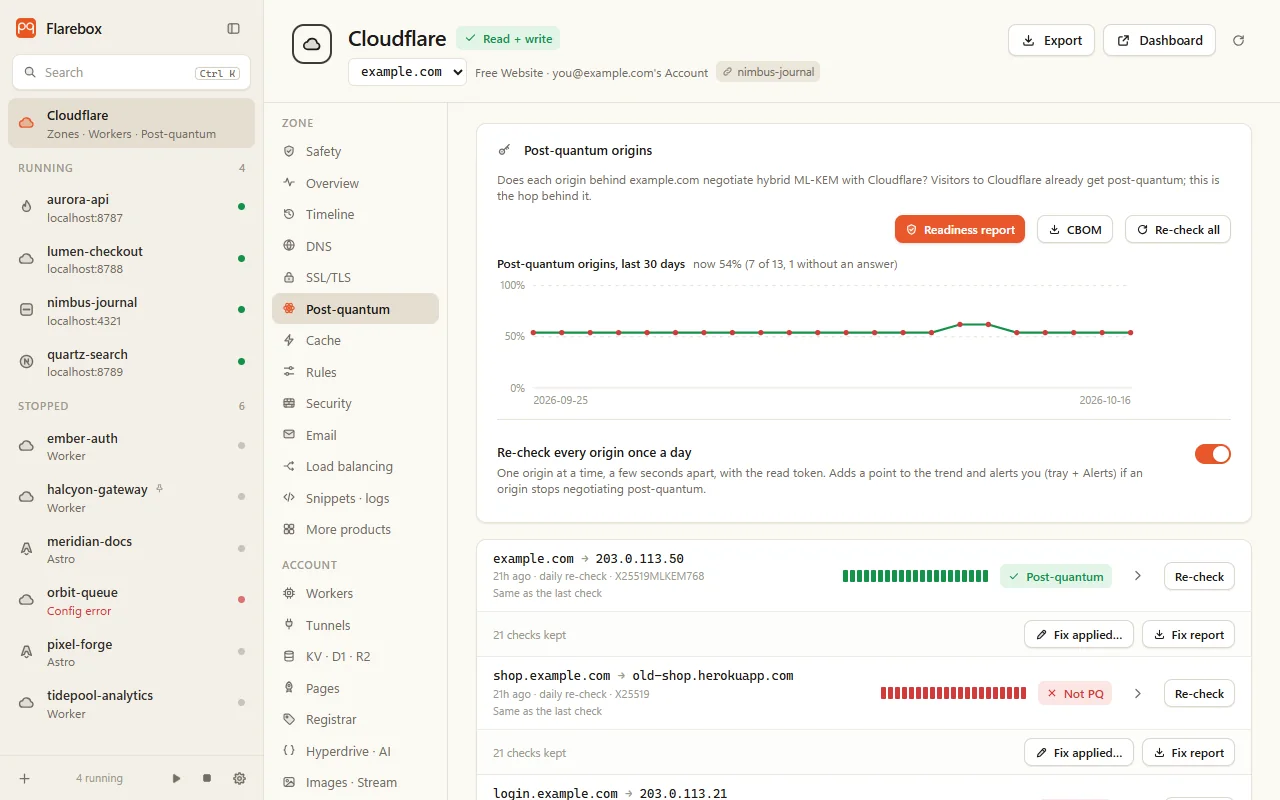Click Fix applied below example.com row
The image size is (1280, 800).
(x=1079, y=634)
